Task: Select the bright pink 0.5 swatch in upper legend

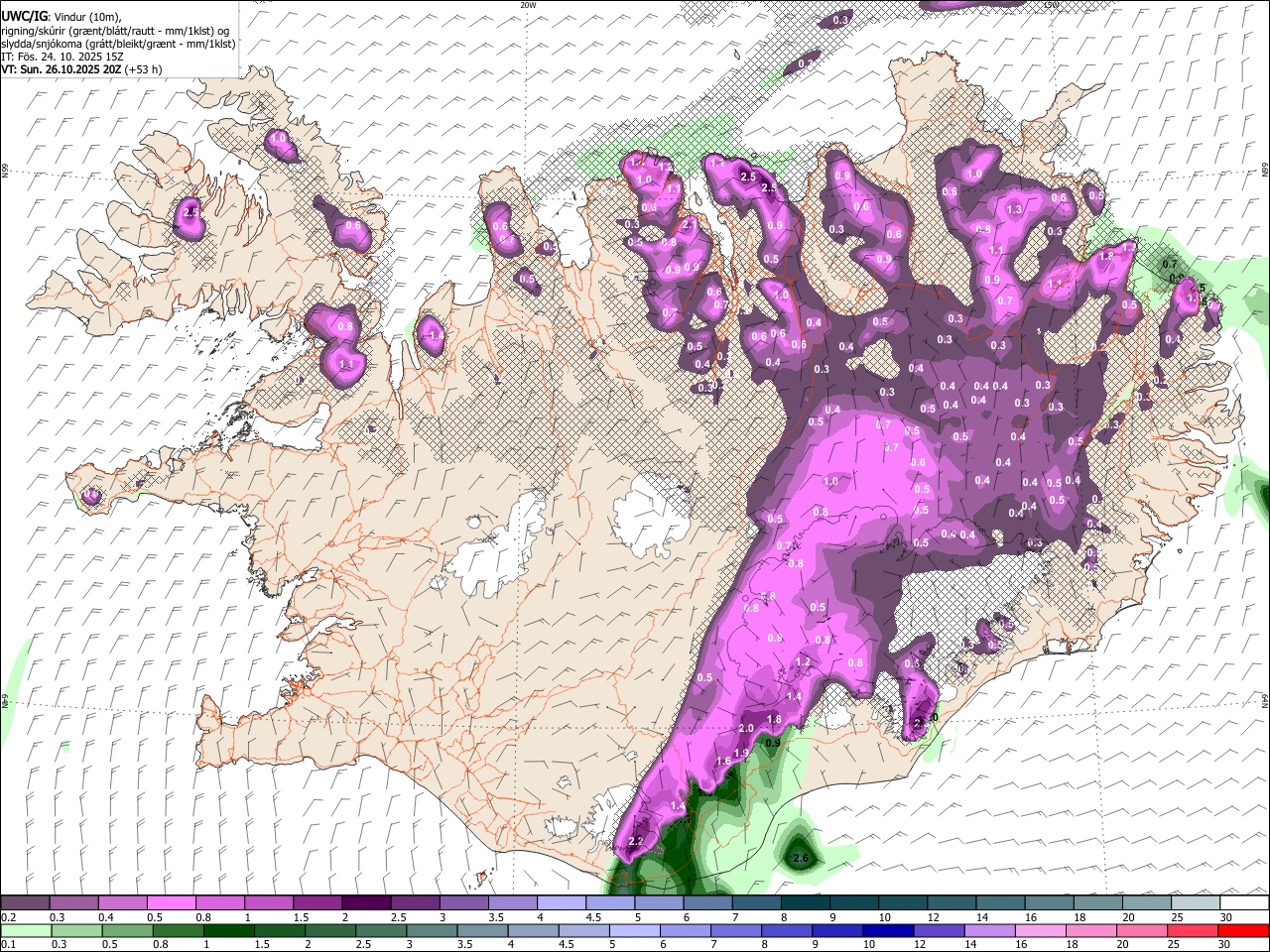Action: pos(171,903)
